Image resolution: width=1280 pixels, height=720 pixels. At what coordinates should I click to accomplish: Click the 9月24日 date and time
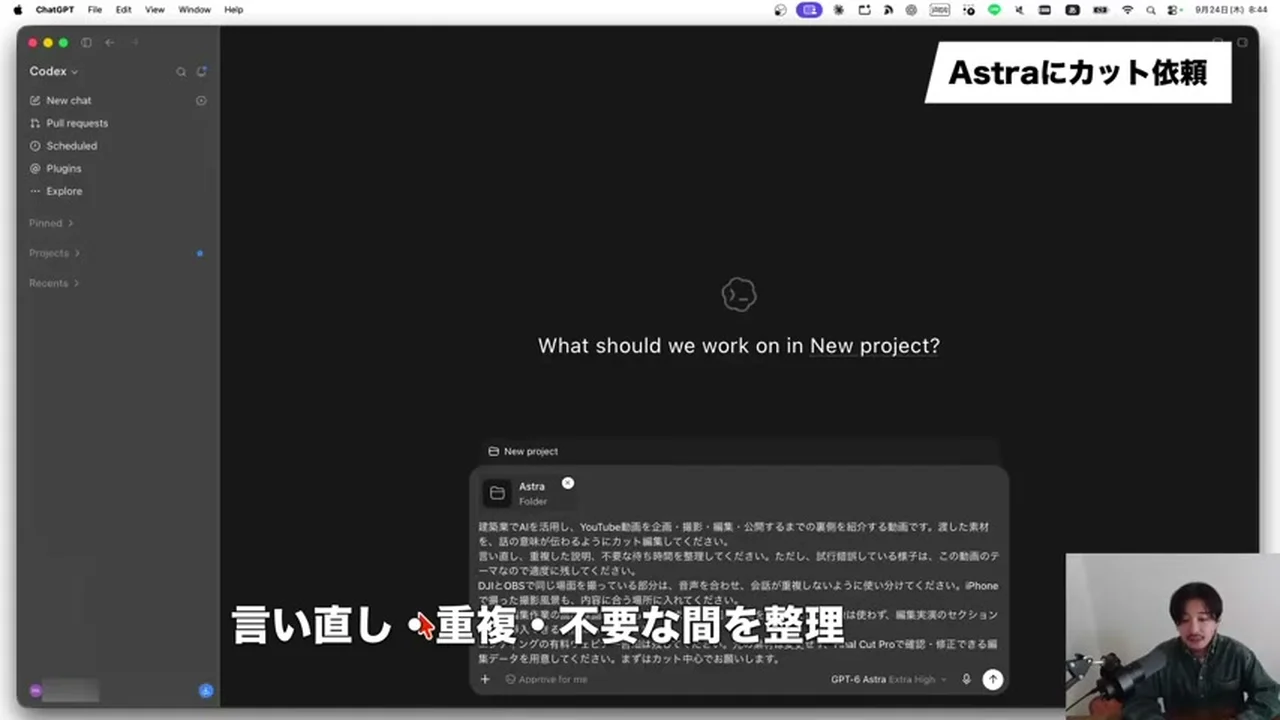[1230, 10]
